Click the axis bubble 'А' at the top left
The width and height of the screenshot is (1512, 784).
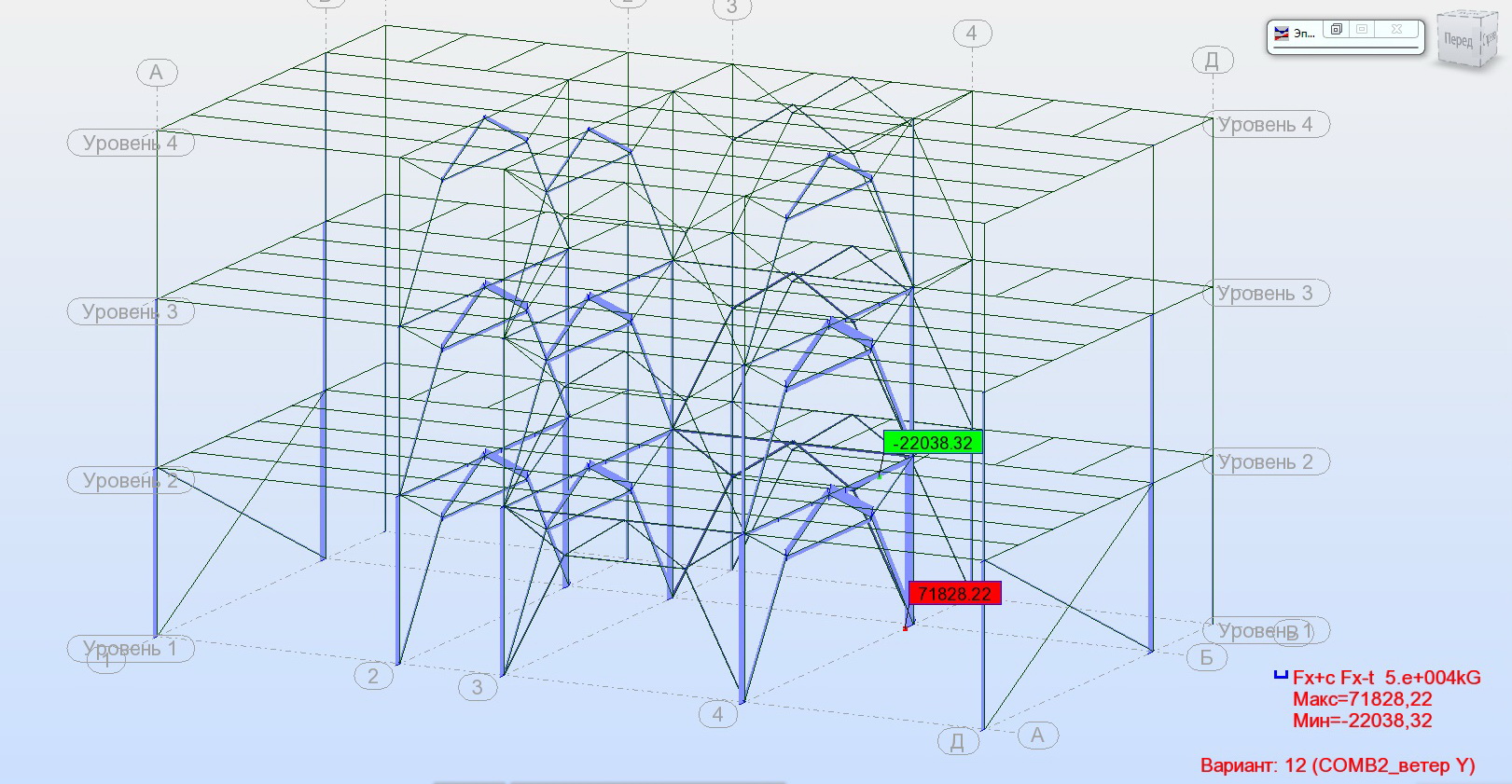click(157, 72)
